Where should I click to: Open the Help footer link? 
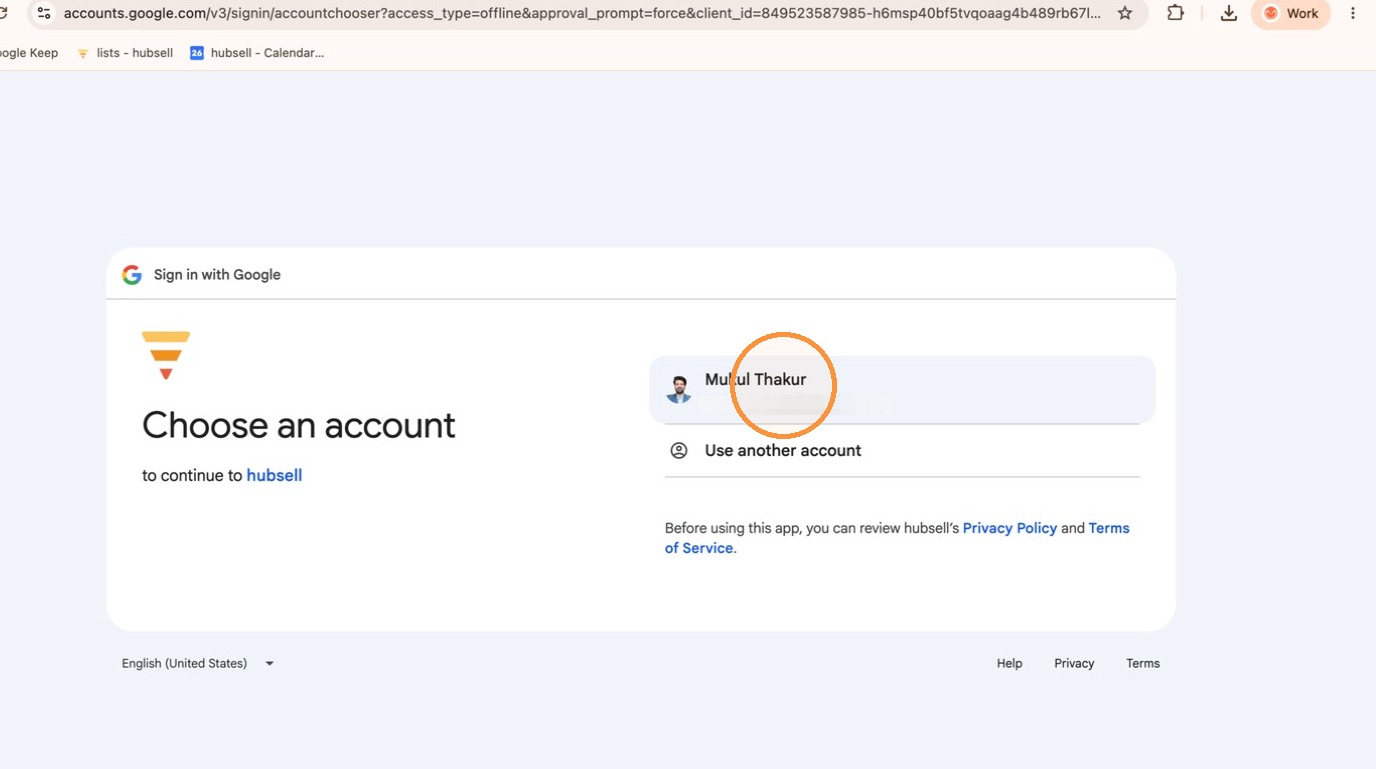(1009, 664)
